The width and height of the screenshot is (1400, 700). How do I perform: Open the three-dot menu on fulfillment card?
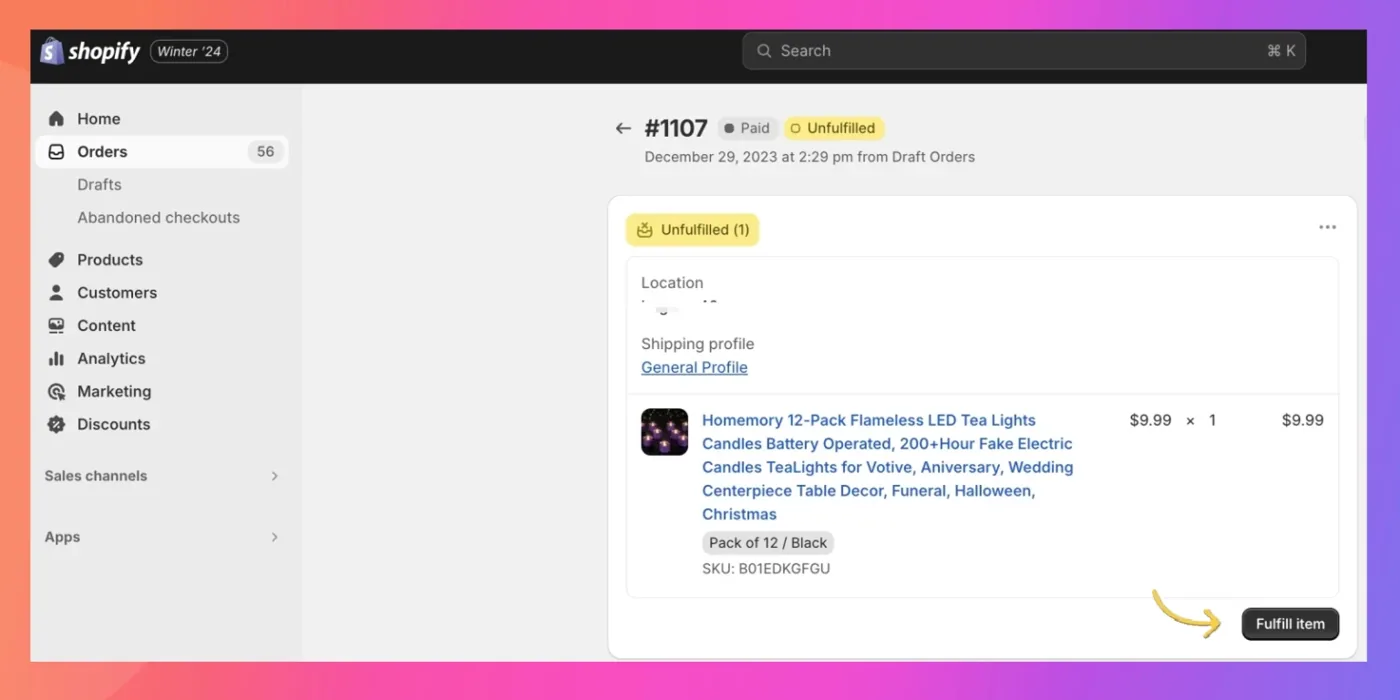point(1327,228)
